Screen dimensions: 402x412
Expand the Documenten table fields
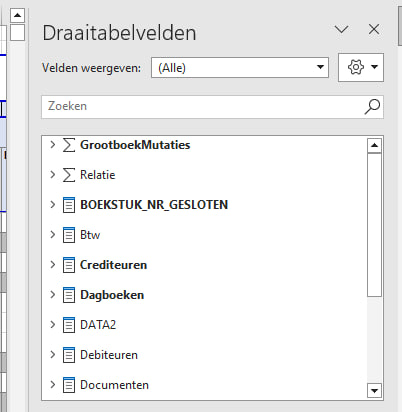click(x=52, y=385)
